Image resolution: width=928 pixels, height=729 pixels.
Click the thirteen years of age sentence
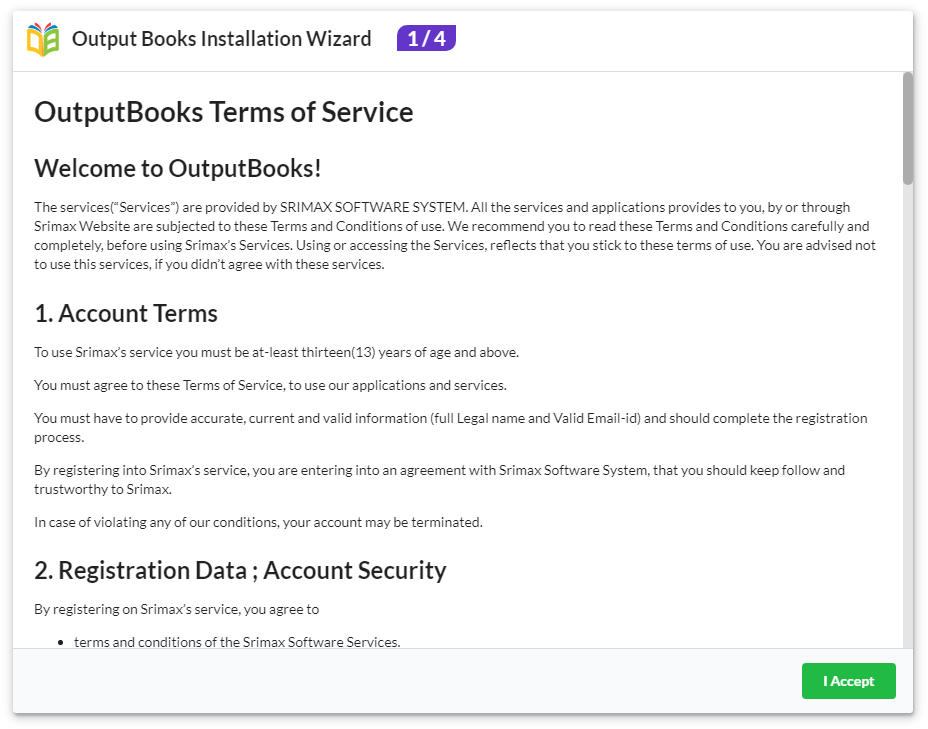click(276, 353)
